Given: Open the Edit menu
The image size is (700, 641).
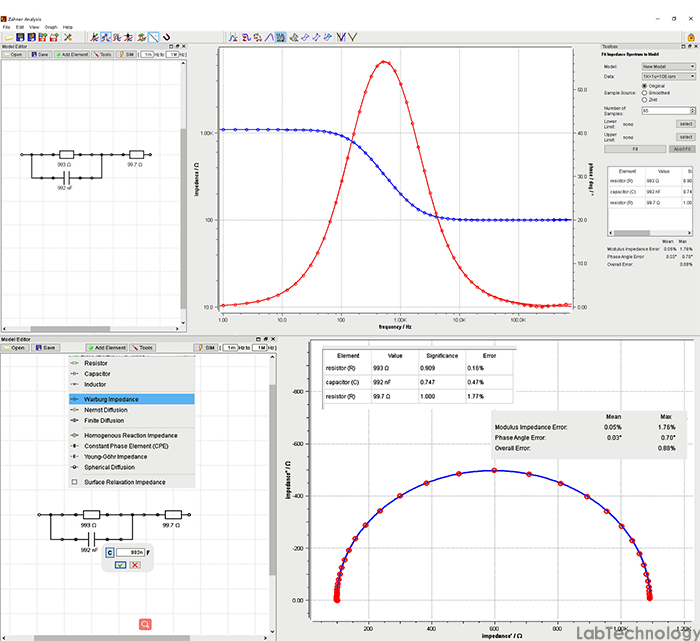Looking at the screenshot, I should pos(20,27).
